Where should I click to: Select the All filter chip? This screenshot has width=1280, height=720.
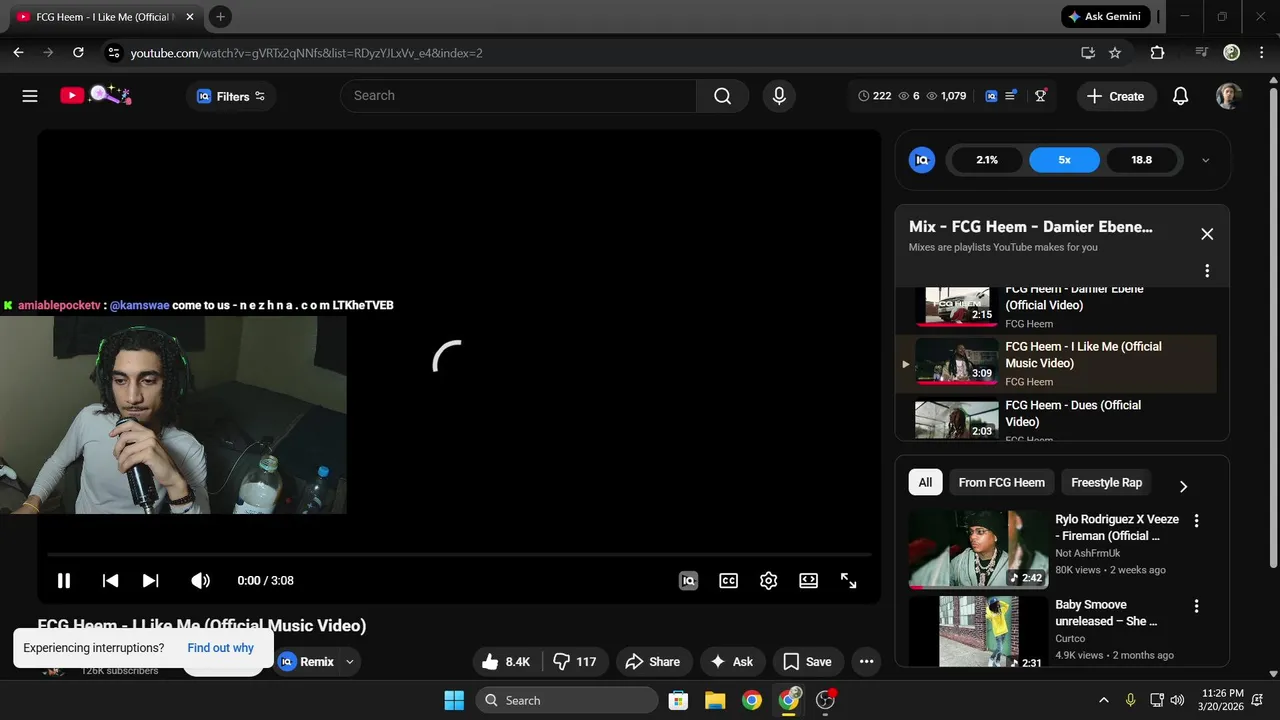925,482
